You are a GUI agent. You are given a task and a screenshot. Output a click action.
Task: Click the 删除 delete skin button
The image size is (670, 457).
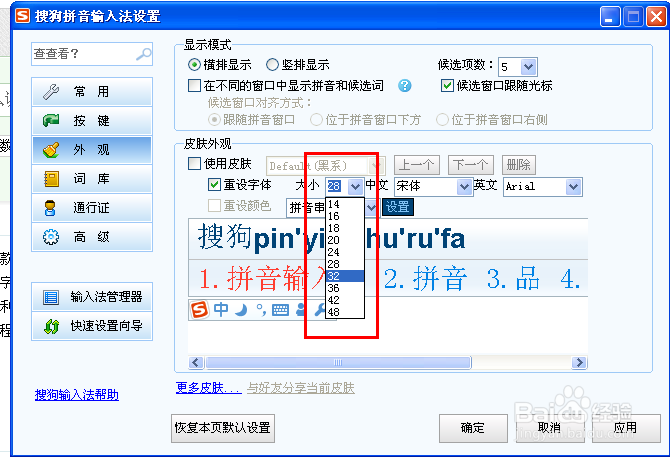click(519, 165)
